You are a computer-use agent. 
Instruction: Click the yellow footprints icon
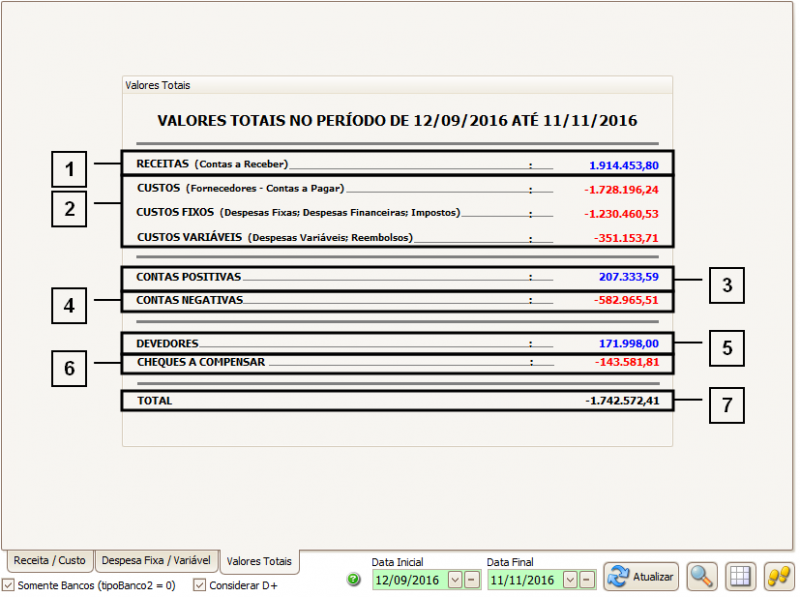(x=778, y=576)
